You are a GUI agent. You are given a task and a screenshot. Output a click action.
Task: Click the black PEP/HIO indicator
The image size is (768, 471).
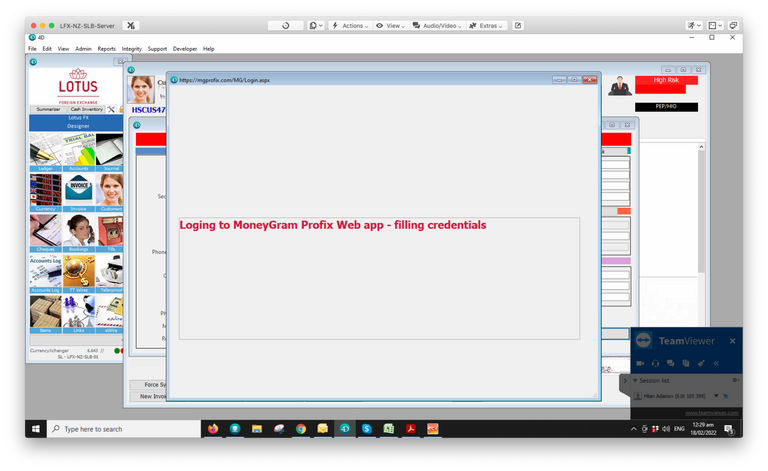[x=666, y=107]
